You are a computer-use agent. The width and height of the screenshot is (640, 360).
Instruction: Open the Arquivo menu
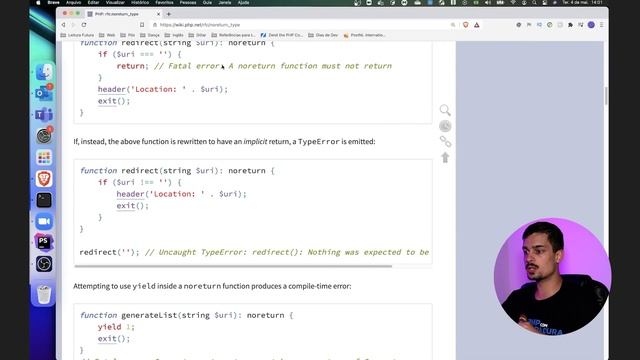pos(73,2)
